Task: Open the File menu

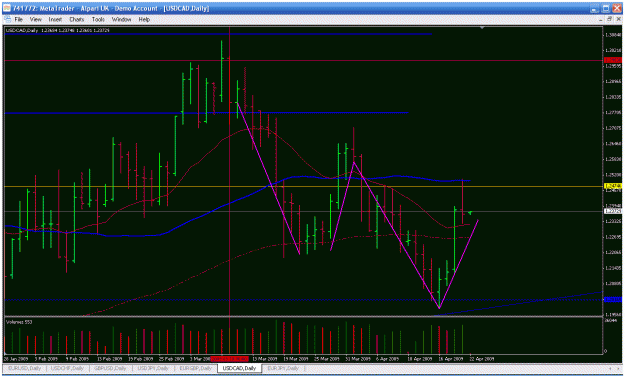Action: pos(18,19)
